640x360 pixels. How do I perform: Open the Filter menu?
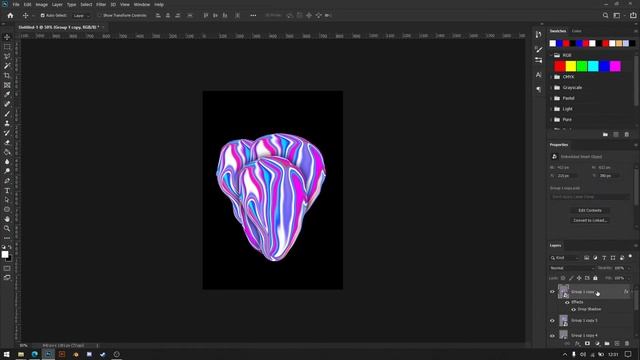pyautogui.click(x=101, y=4)
